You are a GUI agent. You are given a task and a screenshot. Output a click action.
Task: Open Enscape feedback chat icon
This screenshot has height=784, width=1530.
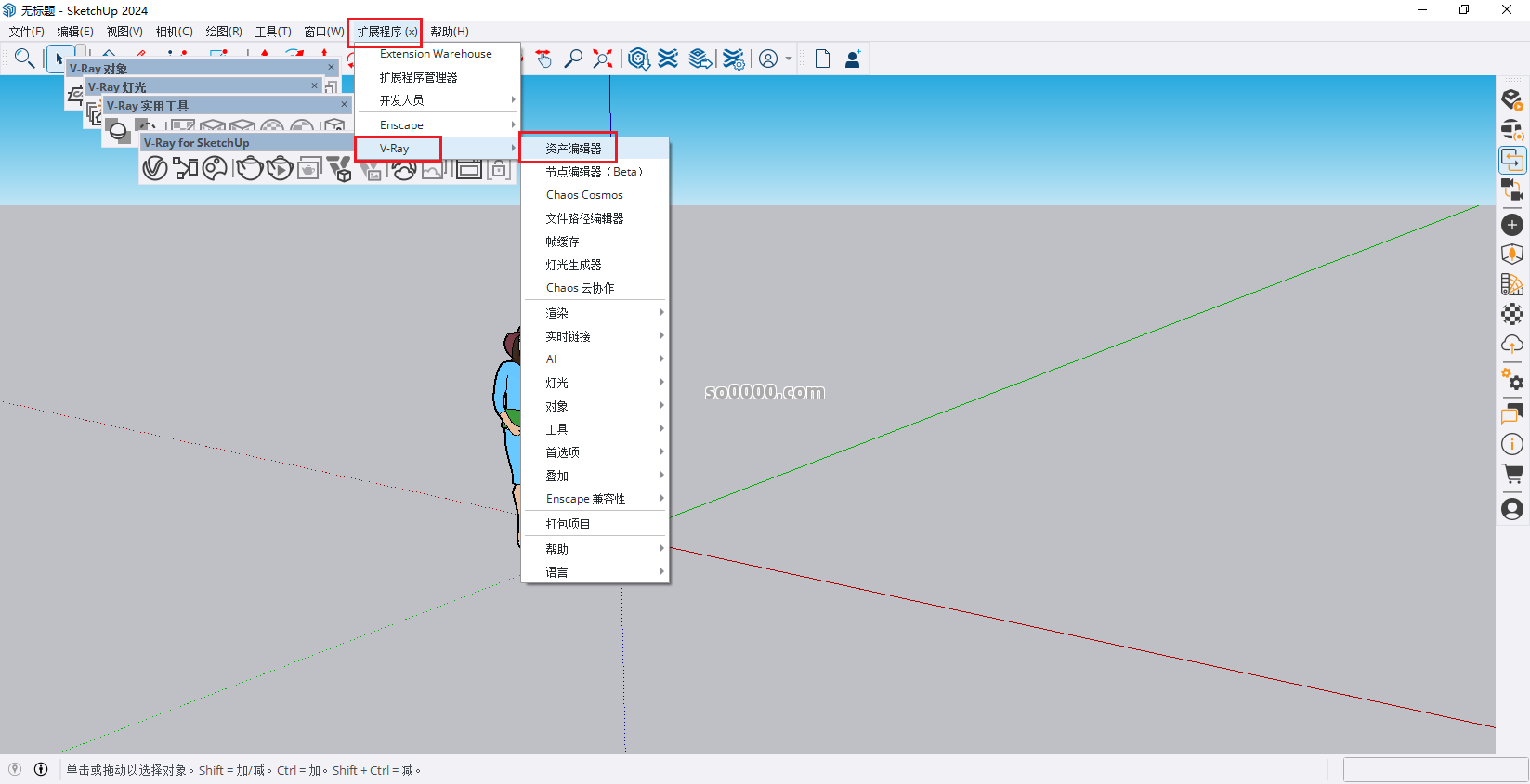[1512, 414]
